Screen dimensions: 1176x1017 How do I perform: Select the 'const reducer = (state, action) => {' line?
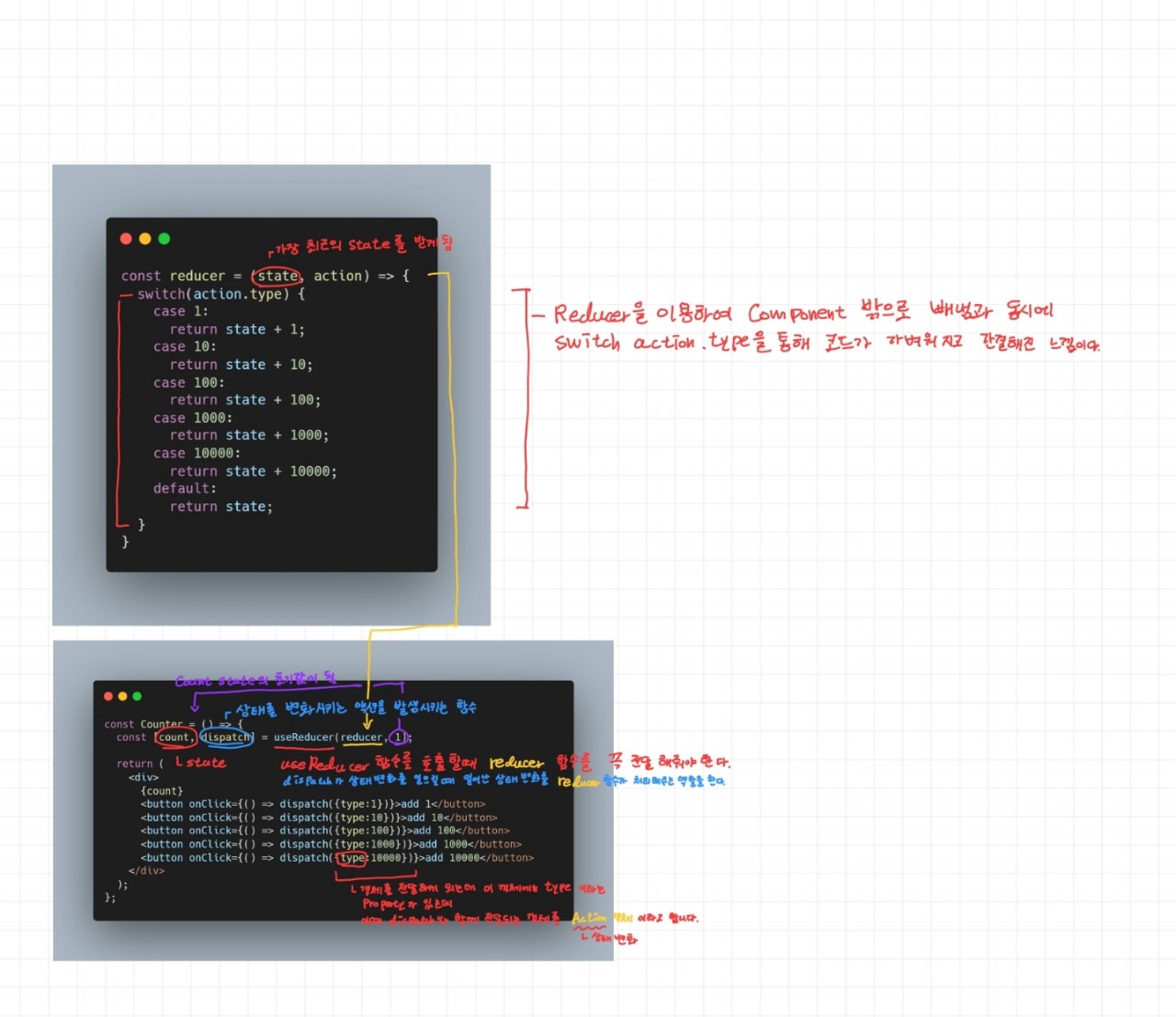point(266,276)
